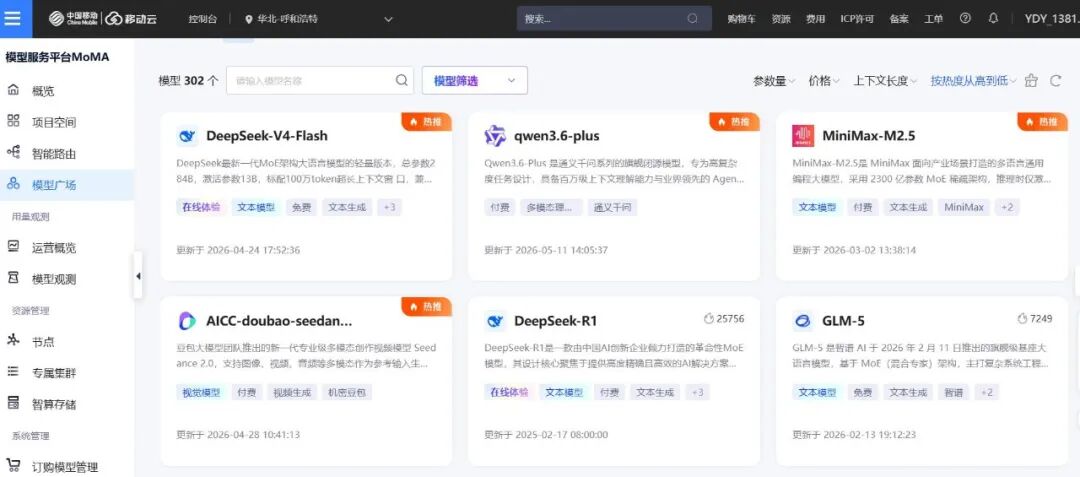Viewport: 1080px width, 477px height.
Task: Open the help question mark icon
Action: tap(965, 19)
